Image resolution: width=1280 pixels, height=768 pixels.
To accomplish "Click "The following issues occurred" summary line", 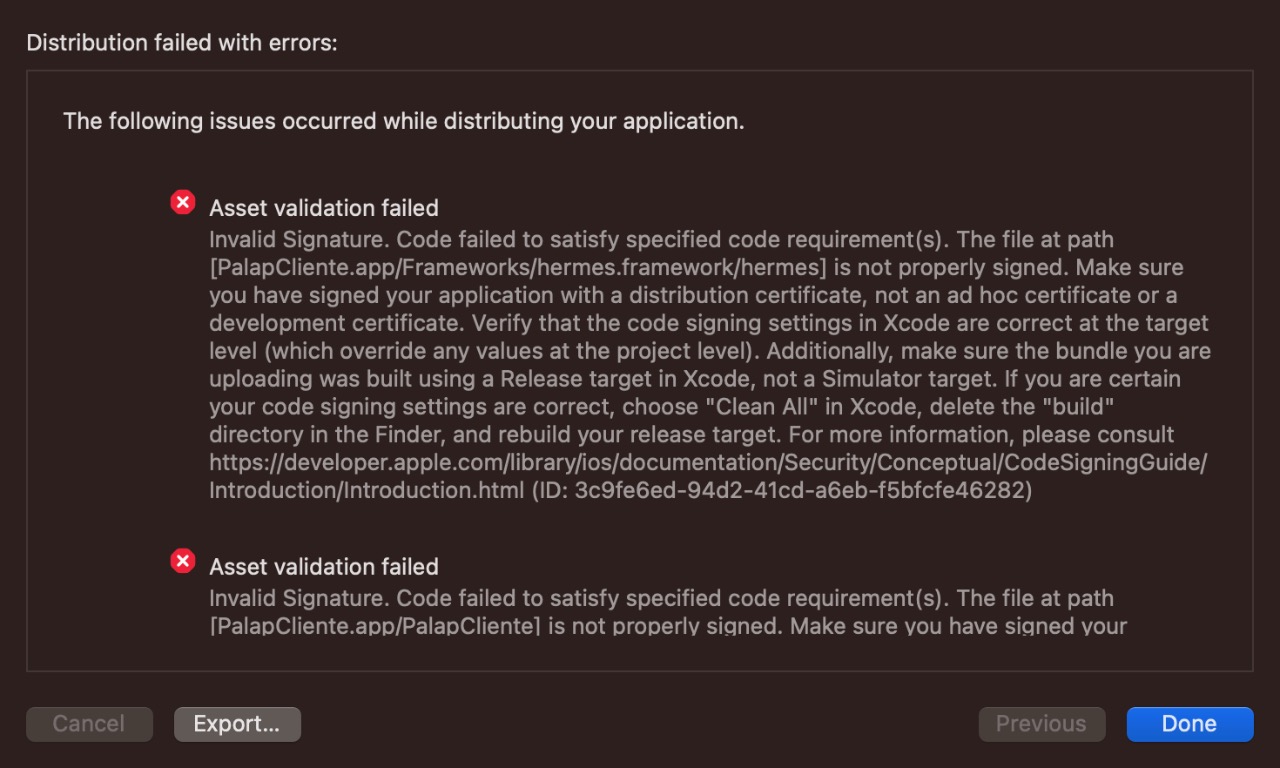I will [403, 122].
